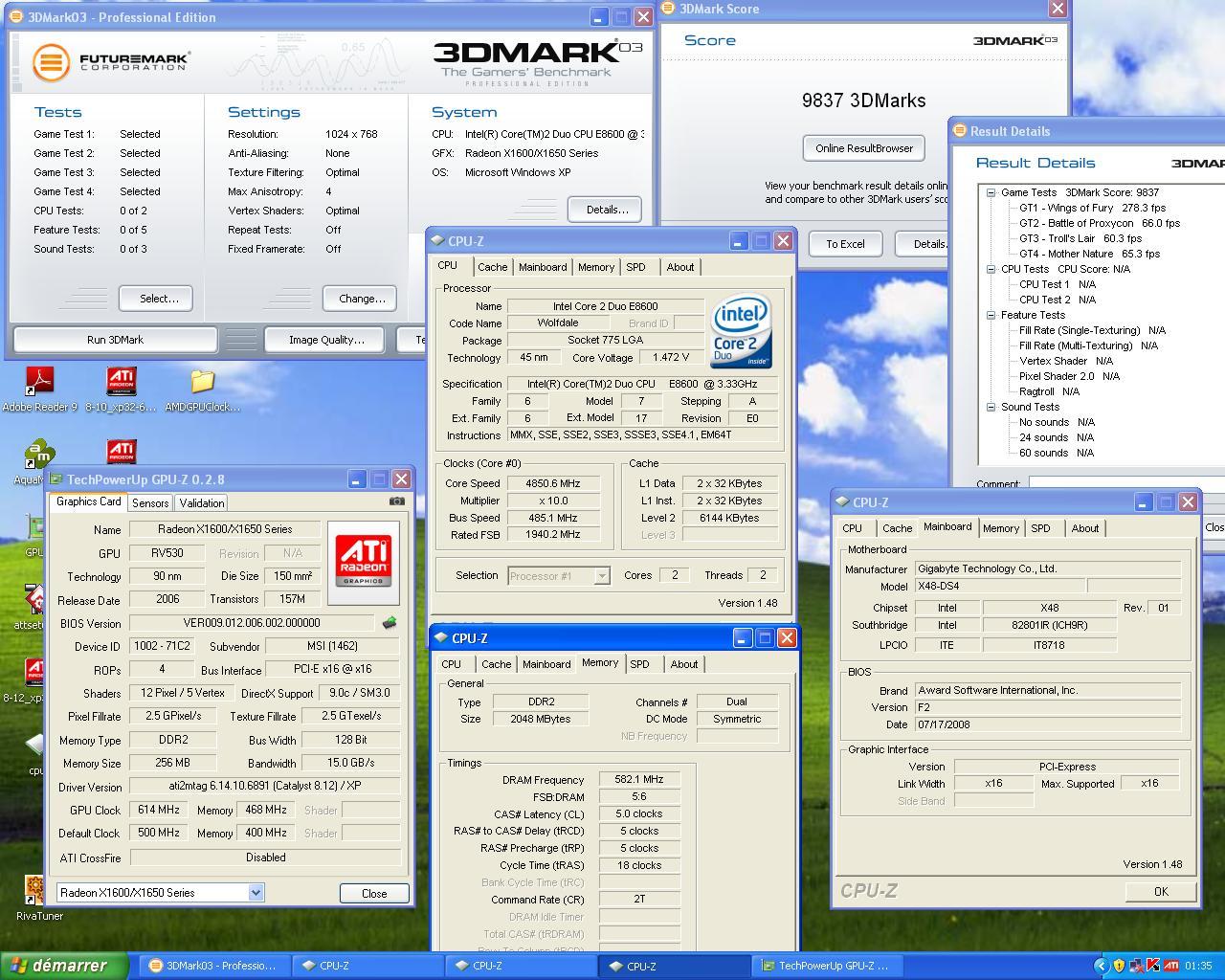1225x980 pixels.
Task: Click the GPU Clock value 614 MHz
Action: [x=159, y=810]
